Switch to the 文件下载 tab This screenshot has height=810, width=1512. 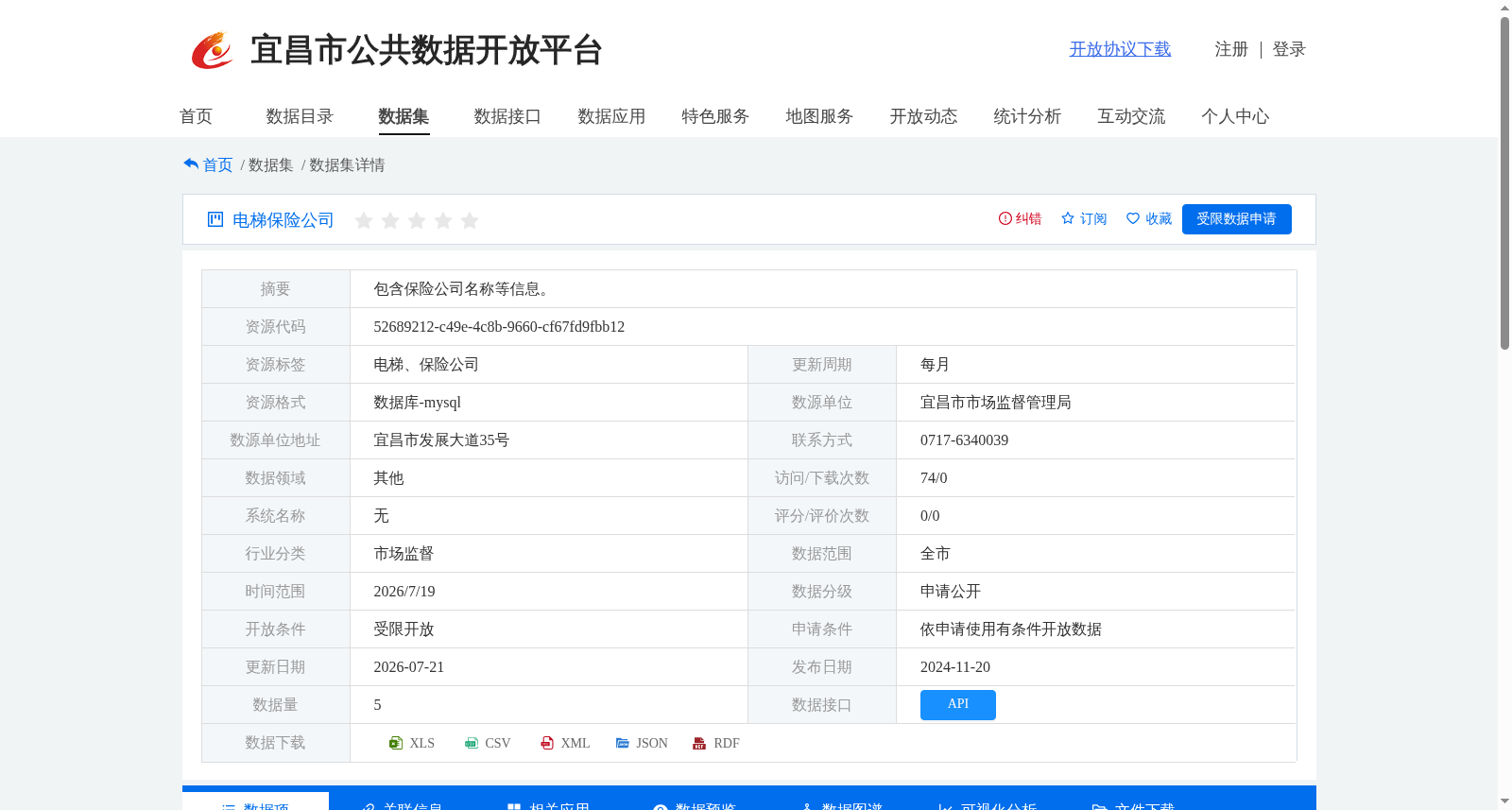[x=1133, y=803]
